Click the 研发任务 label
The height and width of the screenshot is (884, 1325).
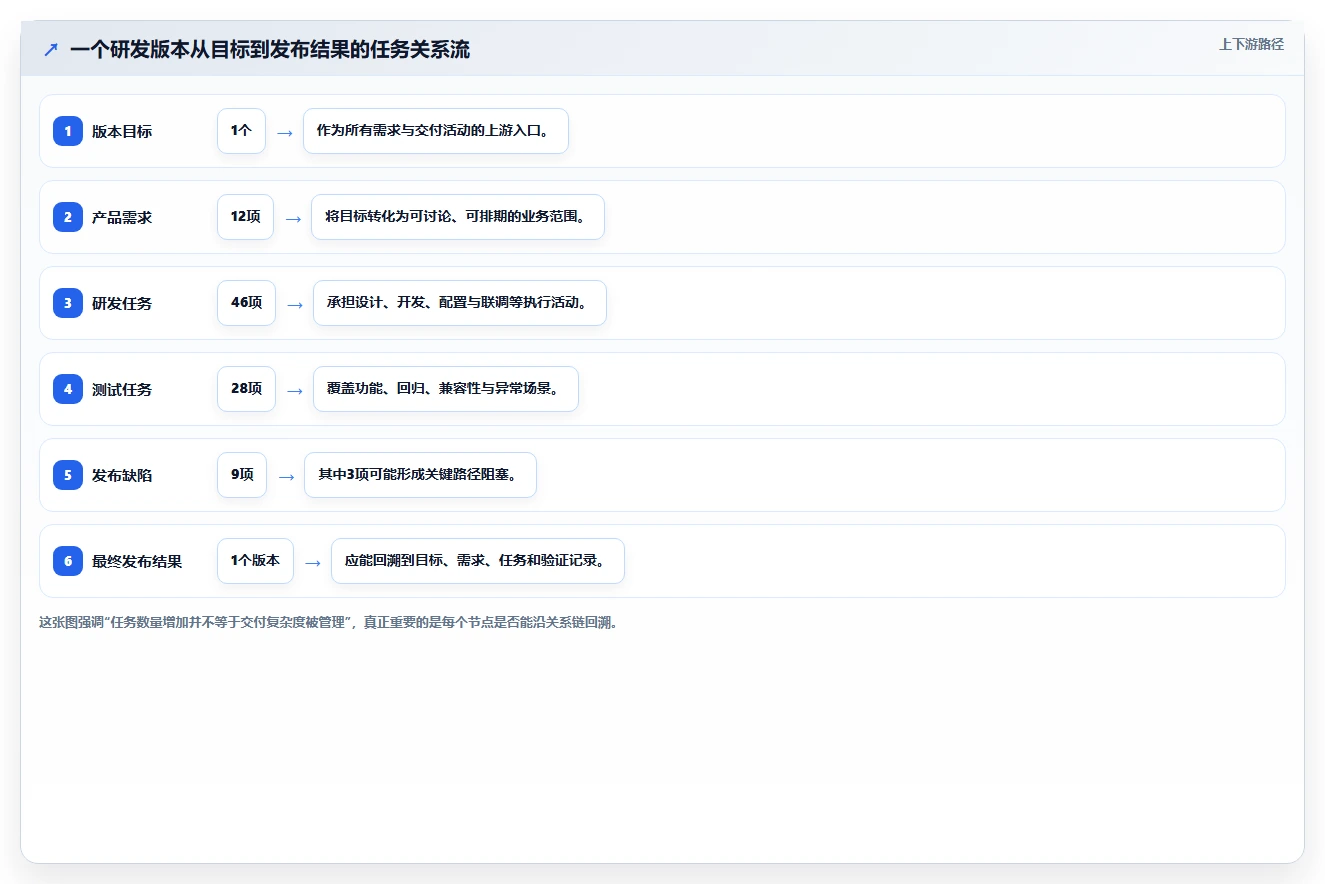click(x=122, y=303)
